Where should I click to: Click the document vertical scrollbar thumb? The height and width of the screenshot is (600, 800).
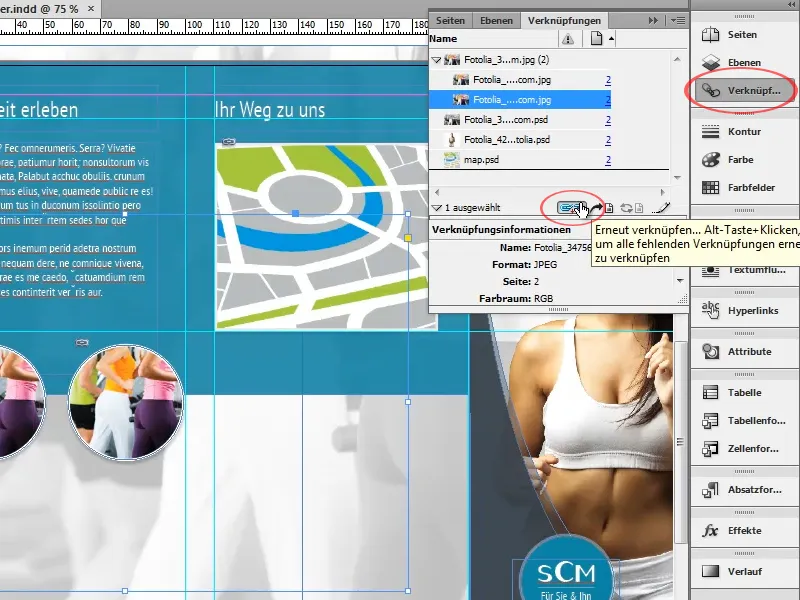coord(679,441)
